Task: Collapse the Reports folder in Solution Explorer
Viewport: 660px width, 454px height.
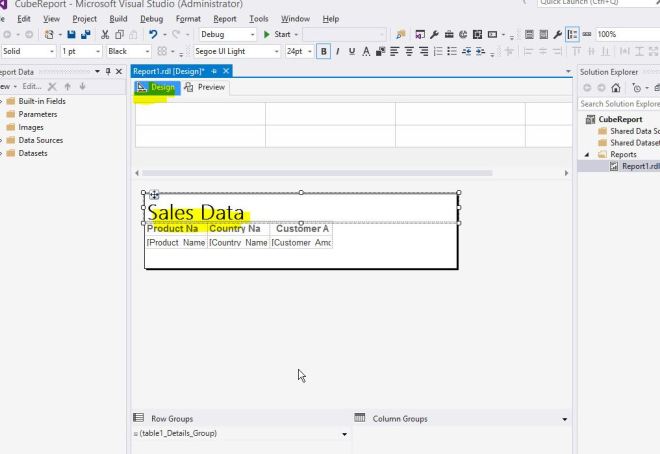Action: point(587,154)
